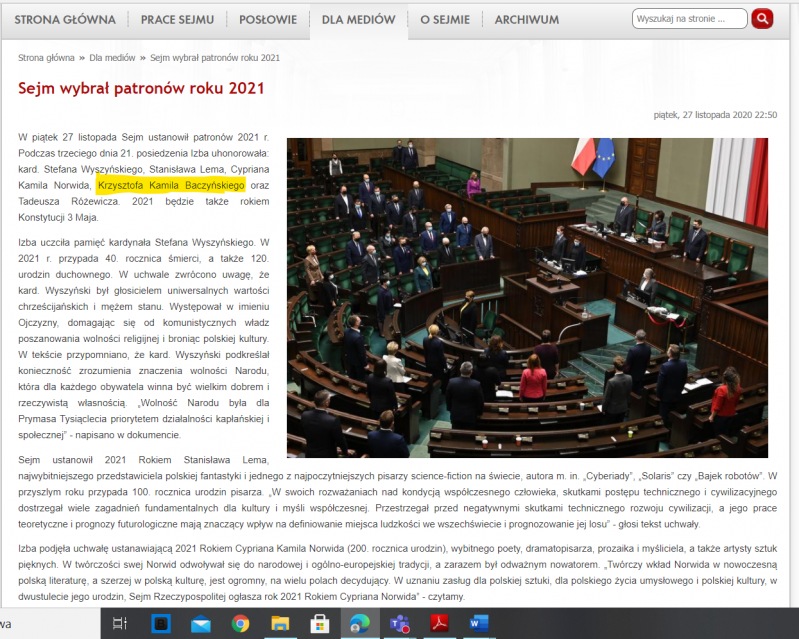This screenshot has width=799, height=639.
Task: Click the highlighted 'Krzysztofa Kamila Baczyńskiego' text
Action: [171, 185]
